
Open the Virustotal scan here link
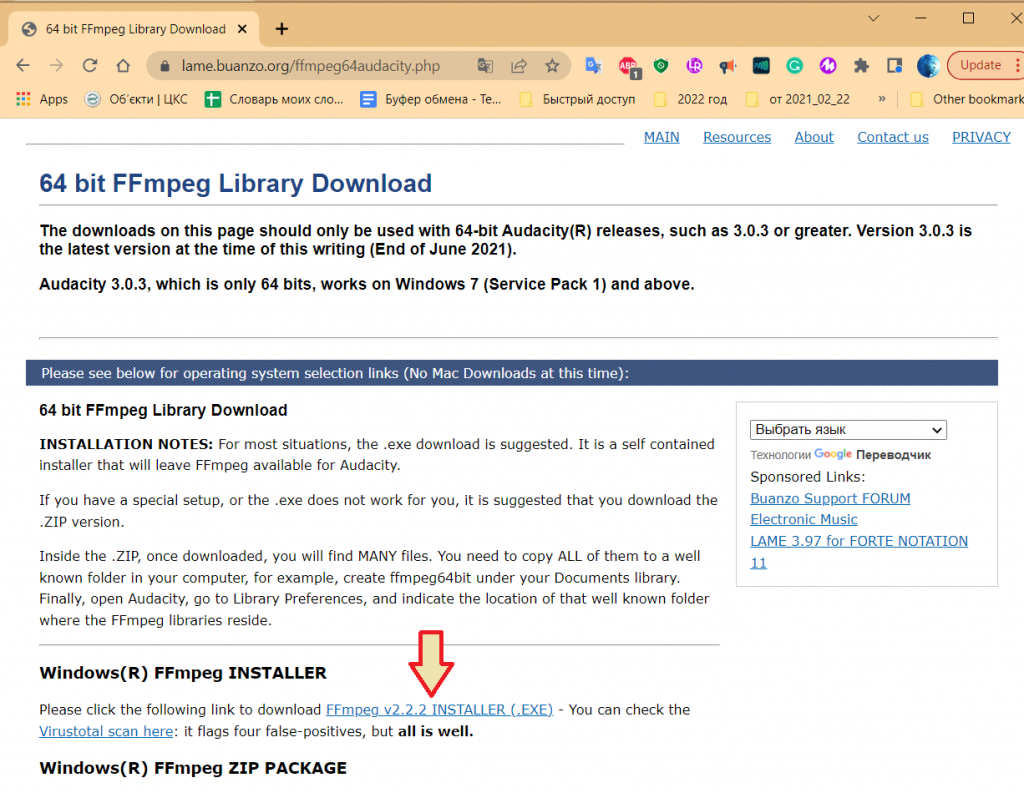coord(106,731)
